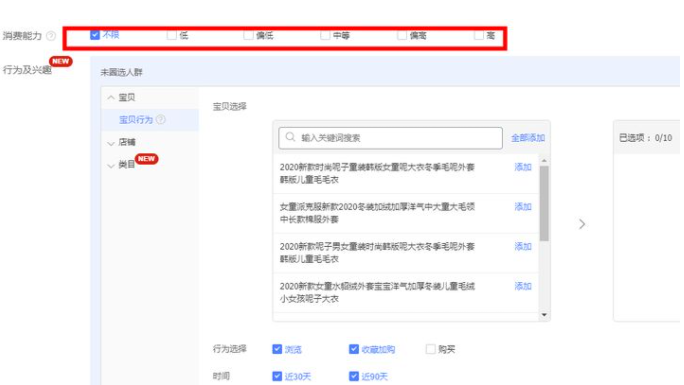Check the 中等 spending-power checkbox
The height and width of the screenshot is (385, 684).
[x=325, y=35]
